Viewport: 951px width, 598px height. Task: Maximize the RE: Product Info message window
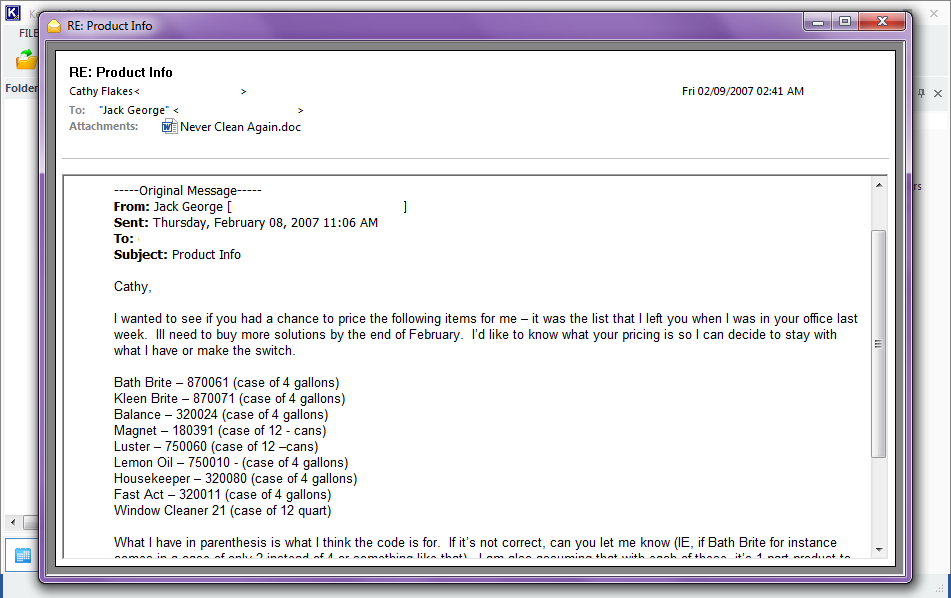845,22
